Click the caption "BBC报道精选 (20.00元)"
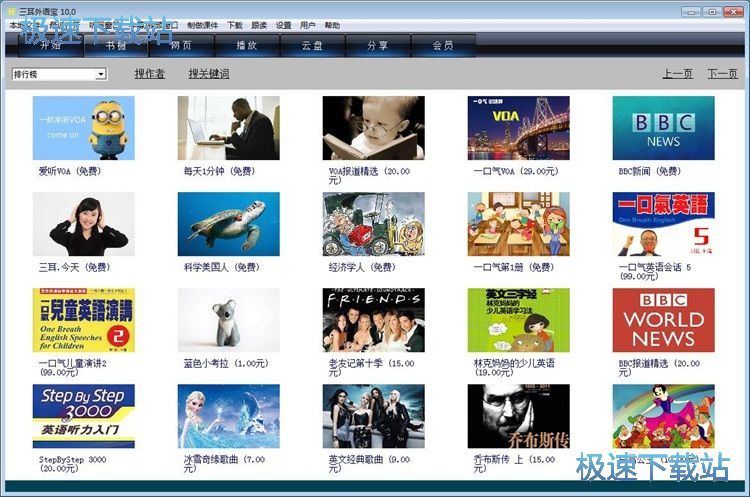Viewport: 750px width, 497px height. click(x=659, y=368)
